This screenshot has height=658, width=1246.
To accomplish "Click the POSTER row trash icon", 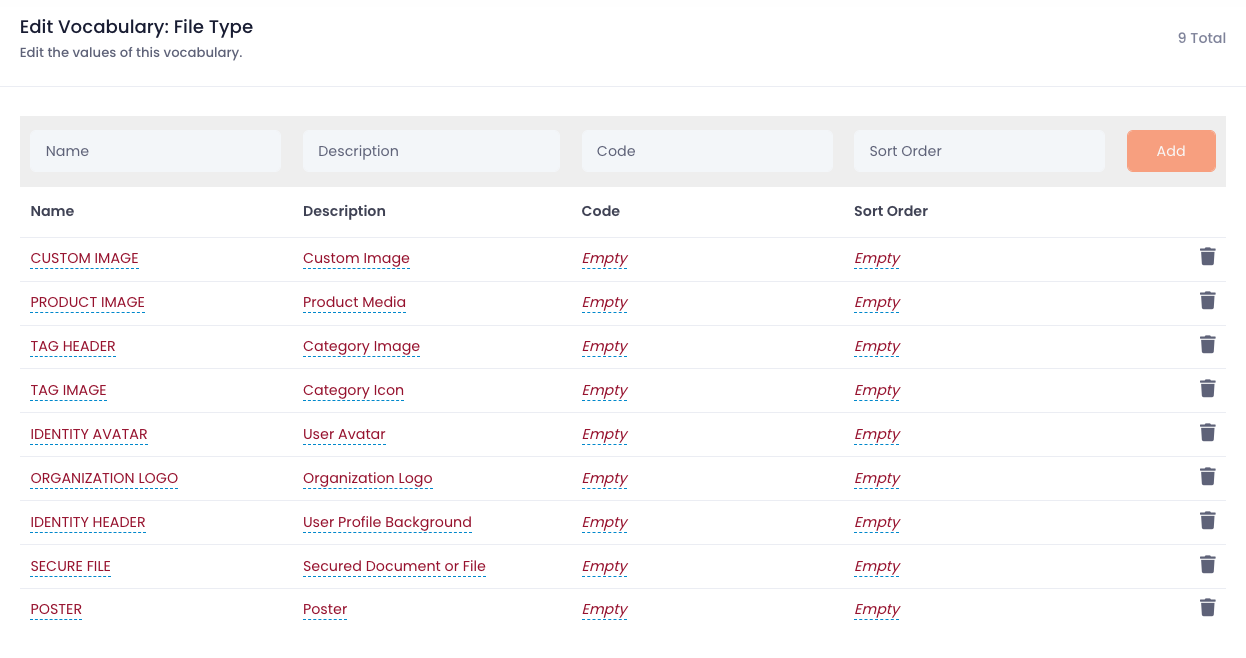I will point(1207,608).
